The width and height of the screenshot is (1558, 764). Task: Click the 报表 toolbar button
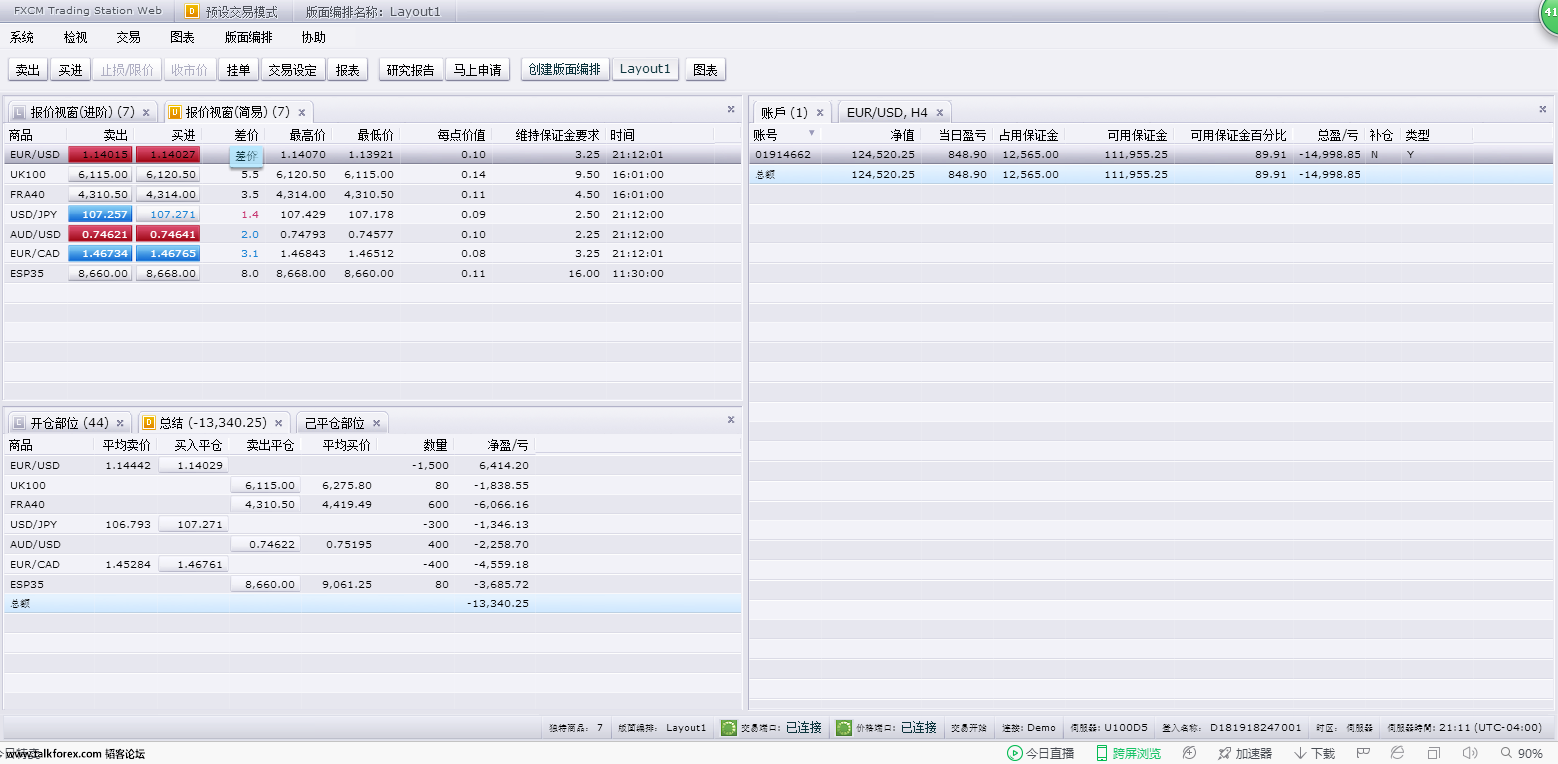point(348,70)
